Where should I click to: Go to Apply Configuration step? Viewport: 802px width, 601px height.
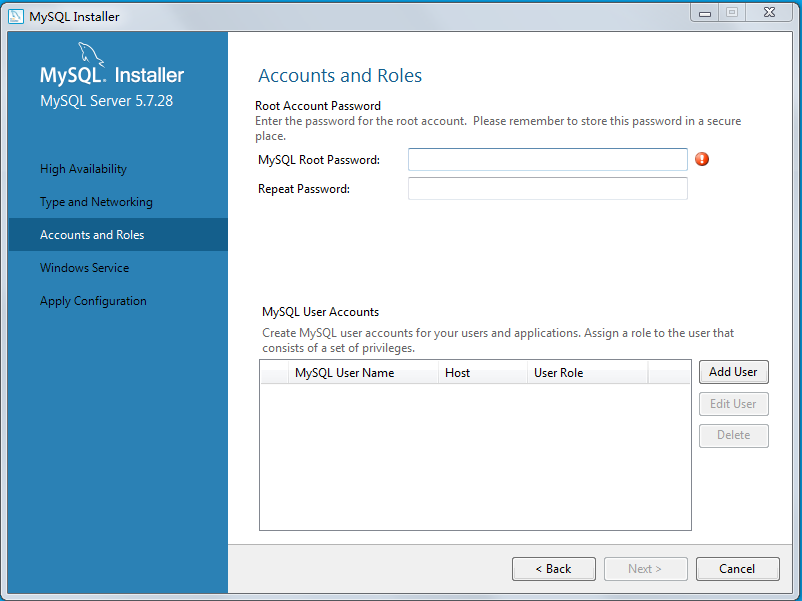click(93, 301)
